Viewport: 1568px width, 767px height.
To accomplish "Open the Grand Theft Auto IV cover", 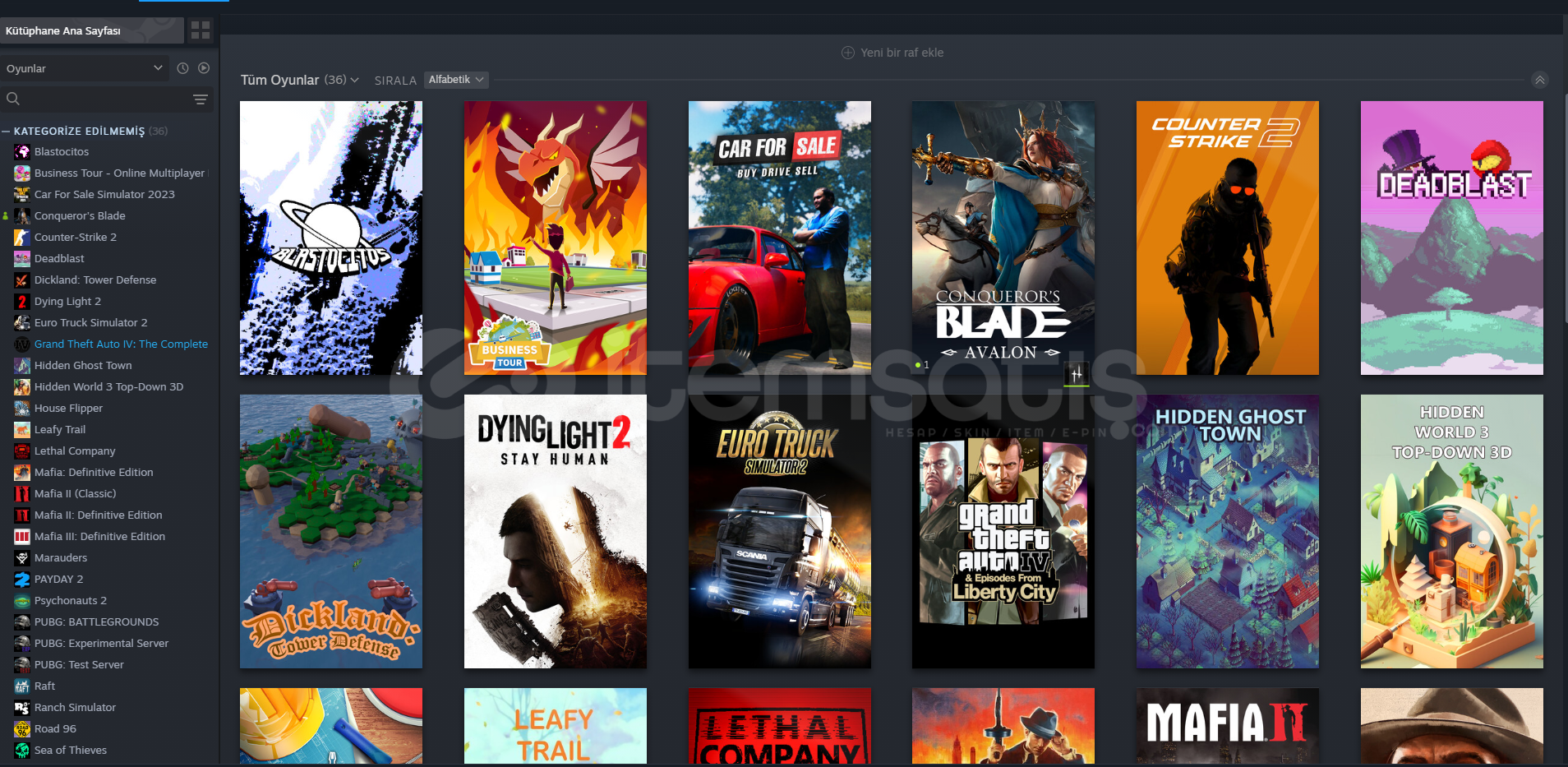I will 1003,531.
